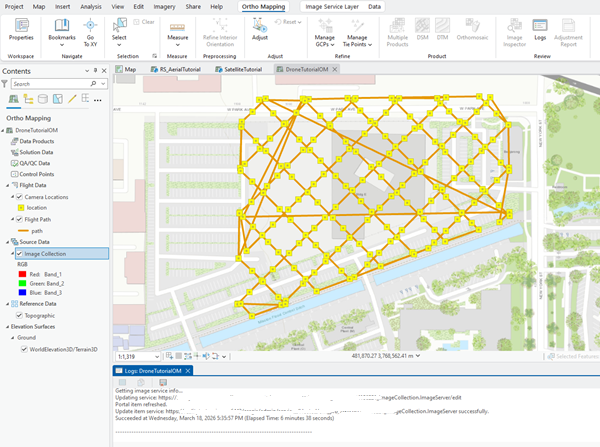The height and width of the screenshot is (447, 600).
Task: Select the Solution Data tree item
Action: (36, 152)
